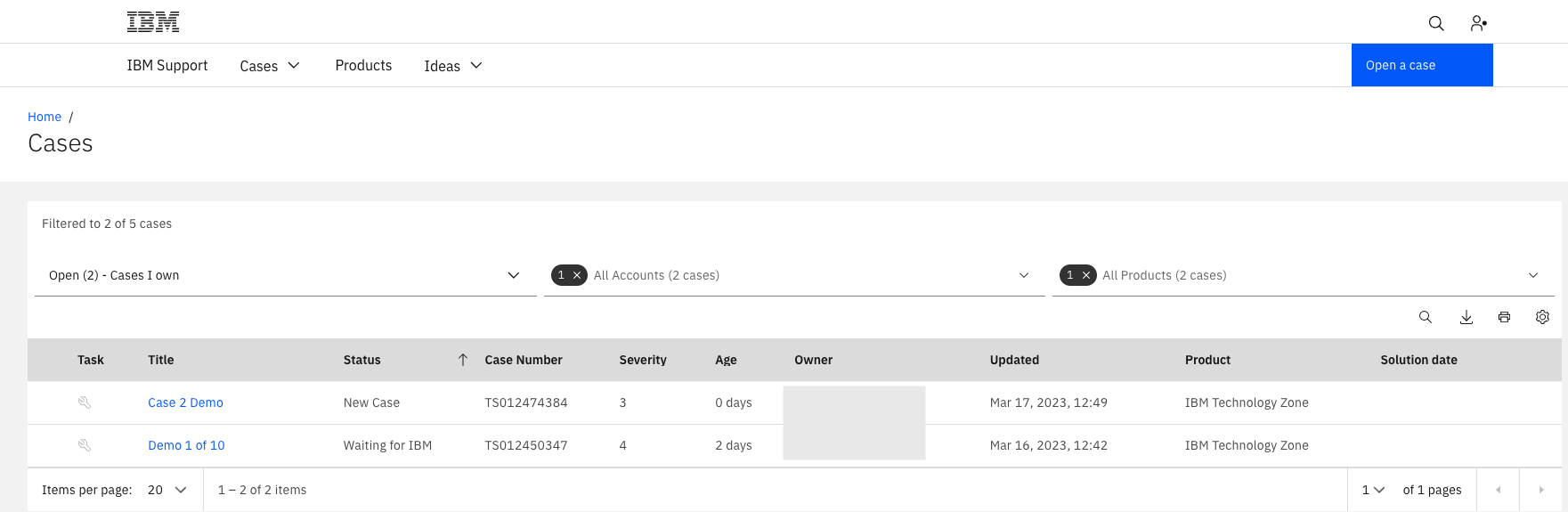1568x512 pixels.
Task: Search the cases table with magnifier icon
Action: (x=1426, y=317)
